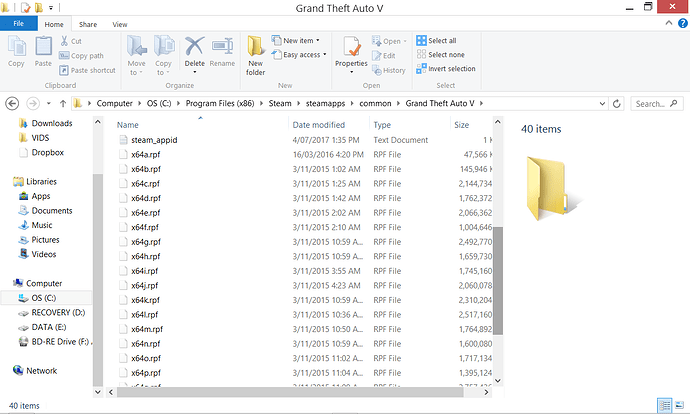
Task: Create a New folder from the ribbon
Action: coord(255,55)
